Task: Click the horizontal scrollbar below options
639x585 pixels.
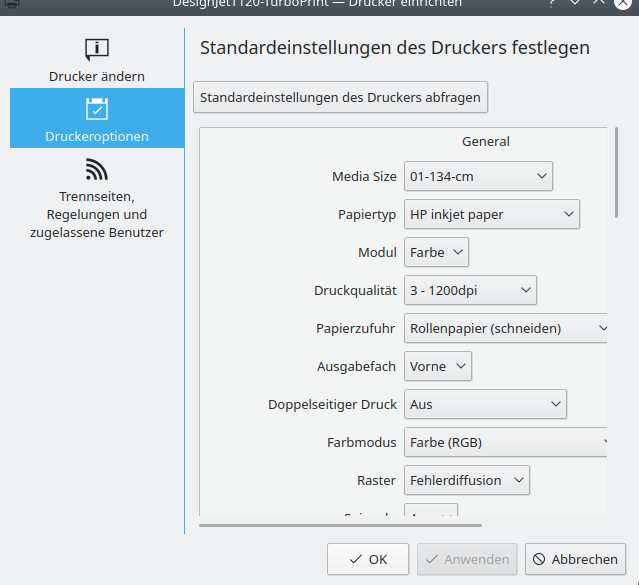Action: [x=340, y=524]
